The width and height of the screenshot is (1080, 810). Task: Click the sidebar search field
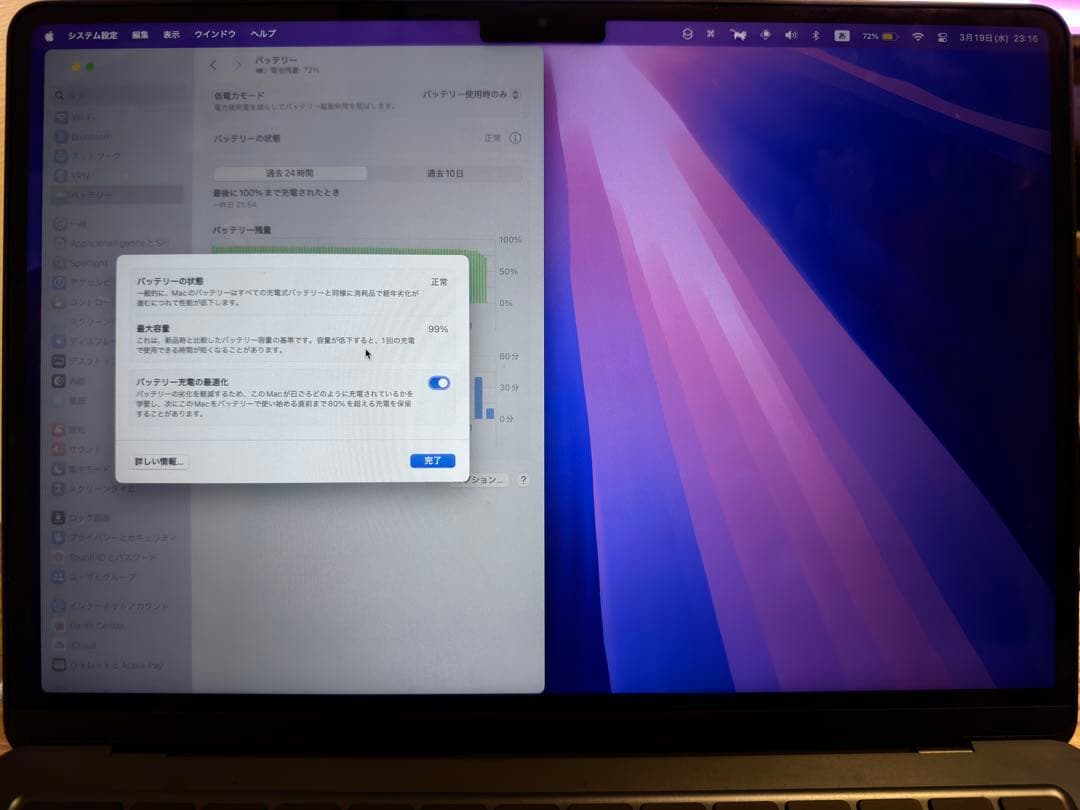click(100, 95)
